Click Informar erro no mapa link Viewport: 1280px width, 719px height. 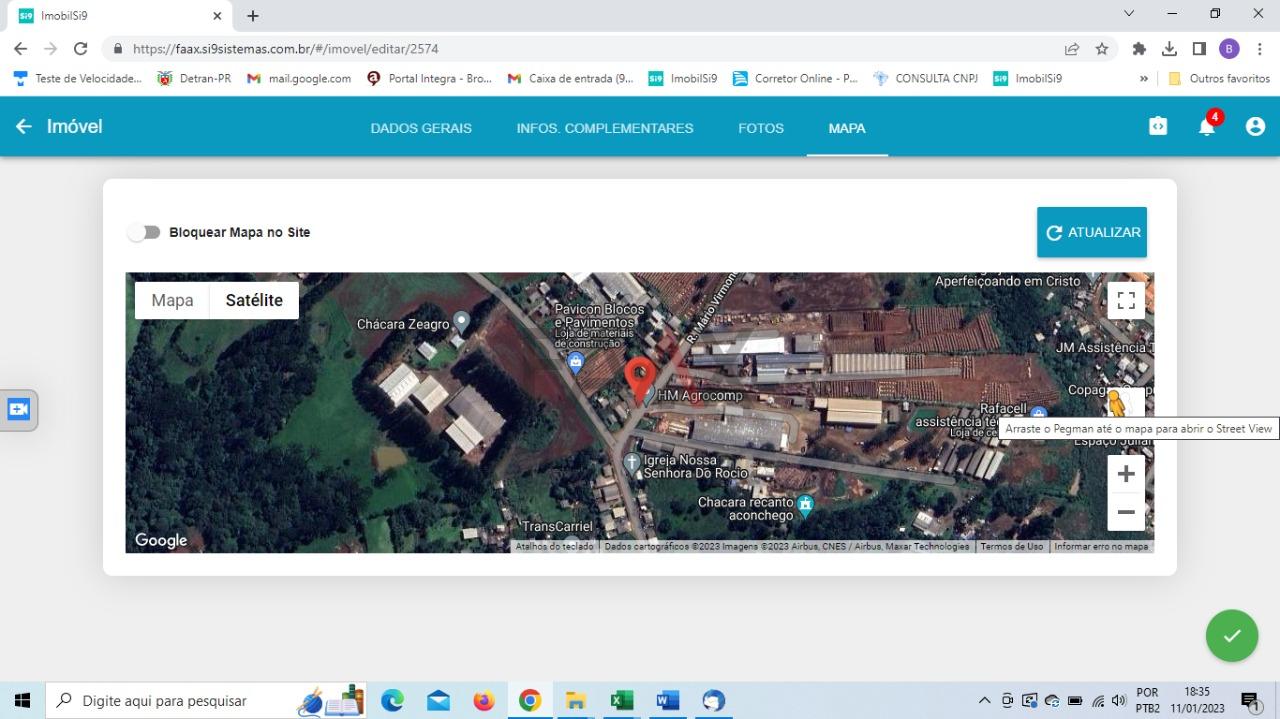1101,546
